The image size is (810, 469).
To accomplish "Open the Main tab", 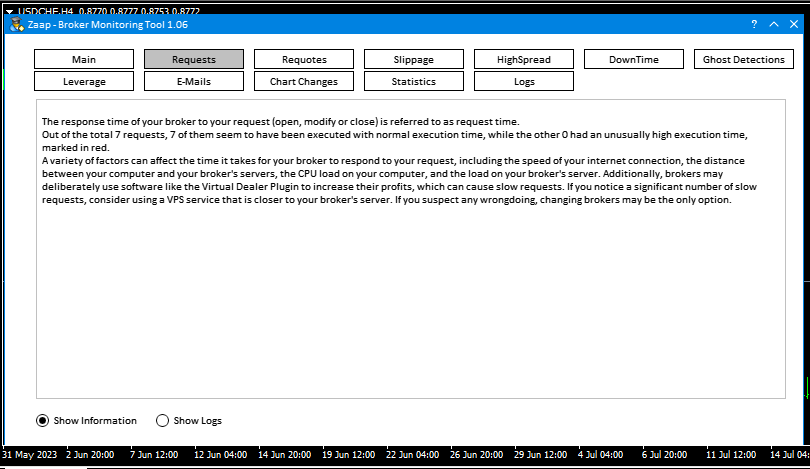I will pos(84,59).
